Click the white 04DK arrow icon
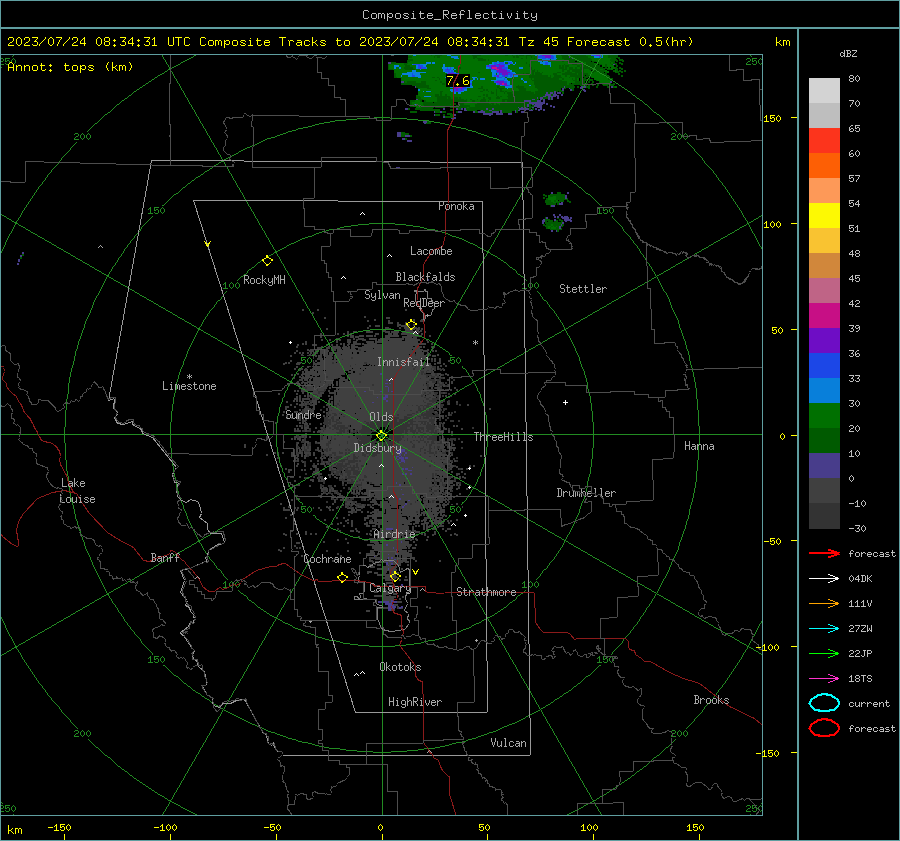This screenshot has height=841, width=900. tap(824, 578)
